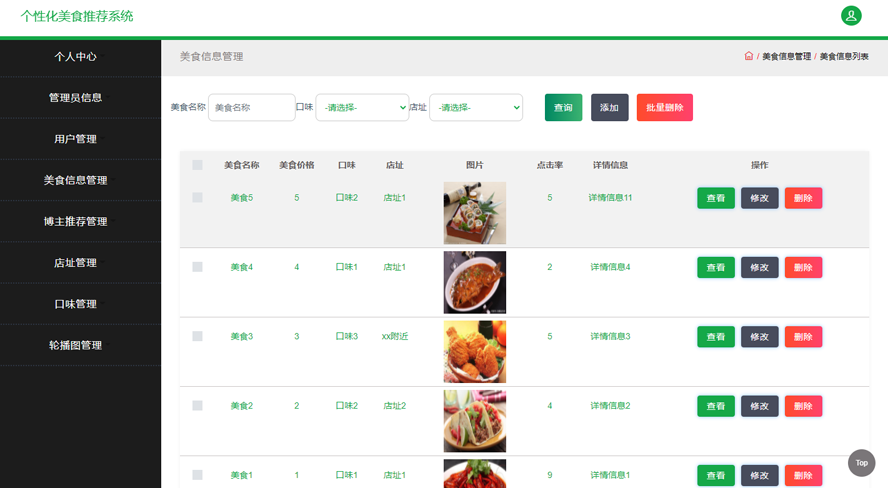
Task: Click 修改 for 美食4
Action: pos(759,267)
